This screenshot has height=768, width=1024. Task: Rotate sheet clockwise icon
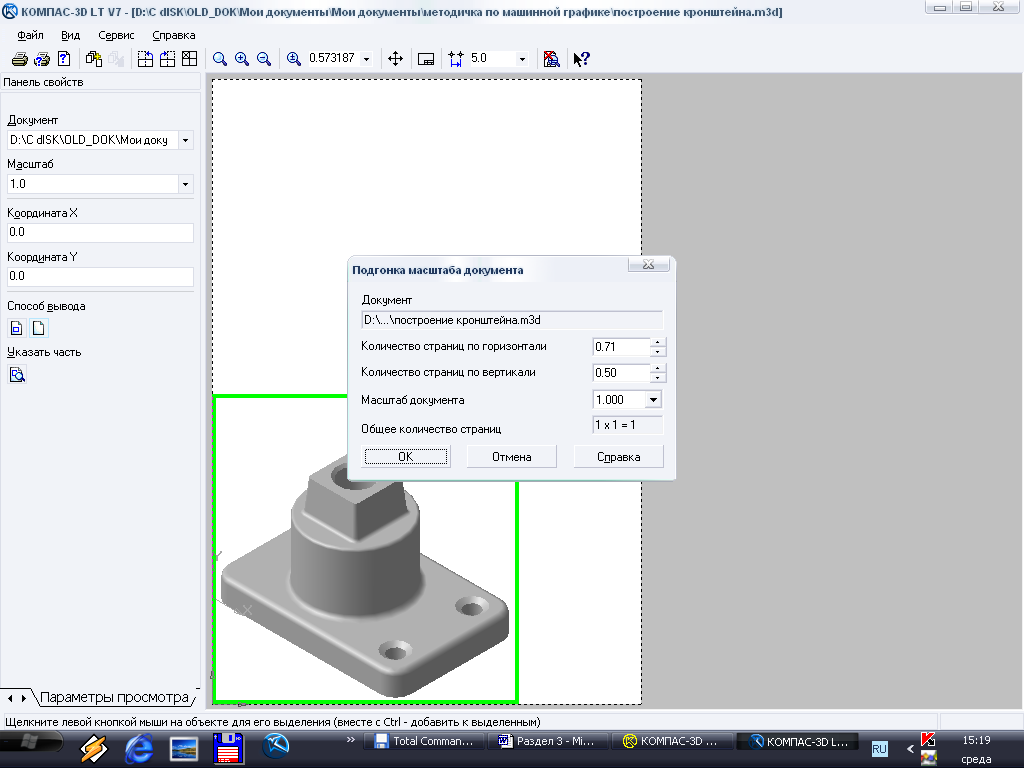167,59
